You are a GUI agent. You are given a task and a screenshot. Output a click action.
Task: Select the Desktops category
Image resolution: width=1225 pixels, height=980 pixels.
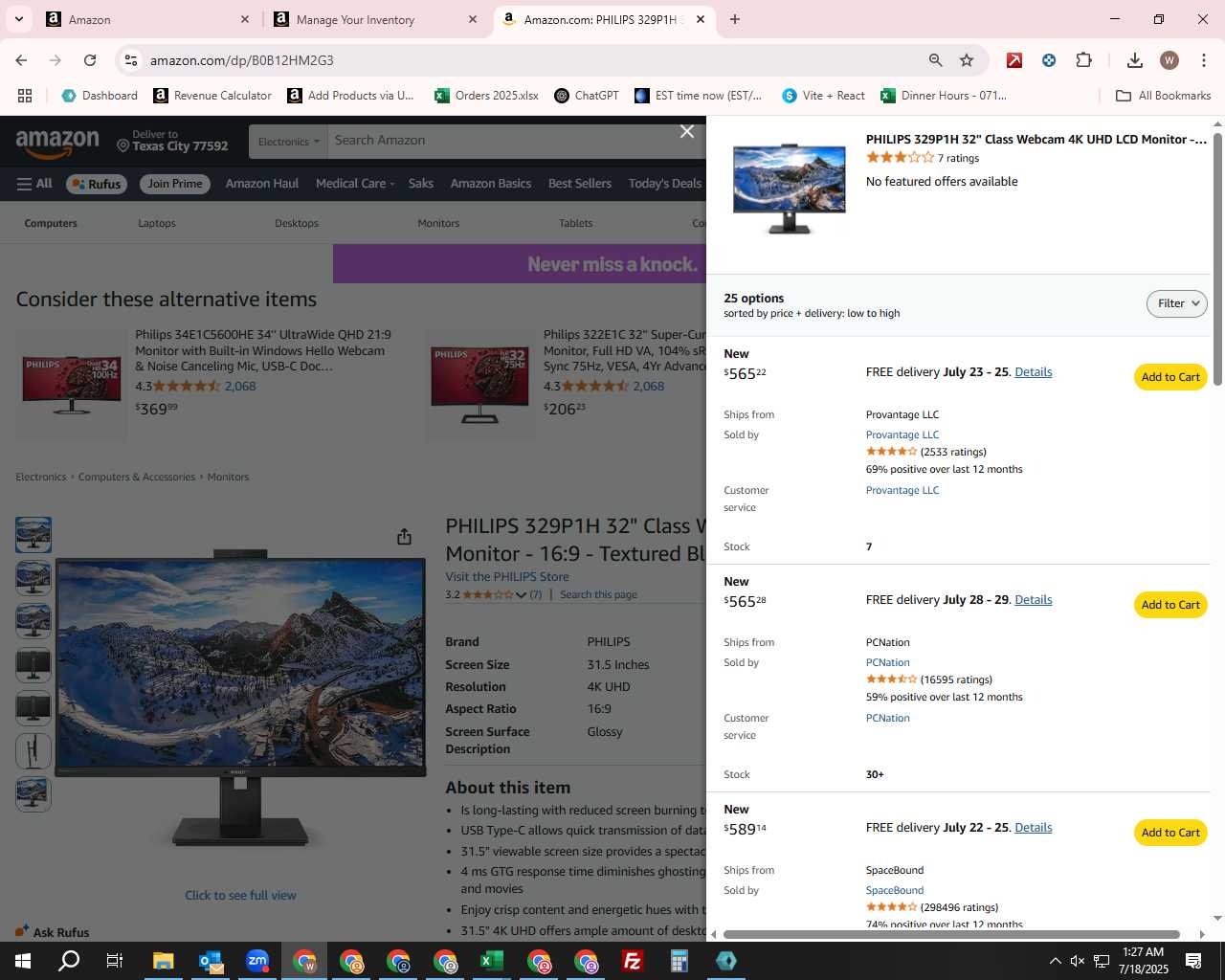[x=297, y=223]
